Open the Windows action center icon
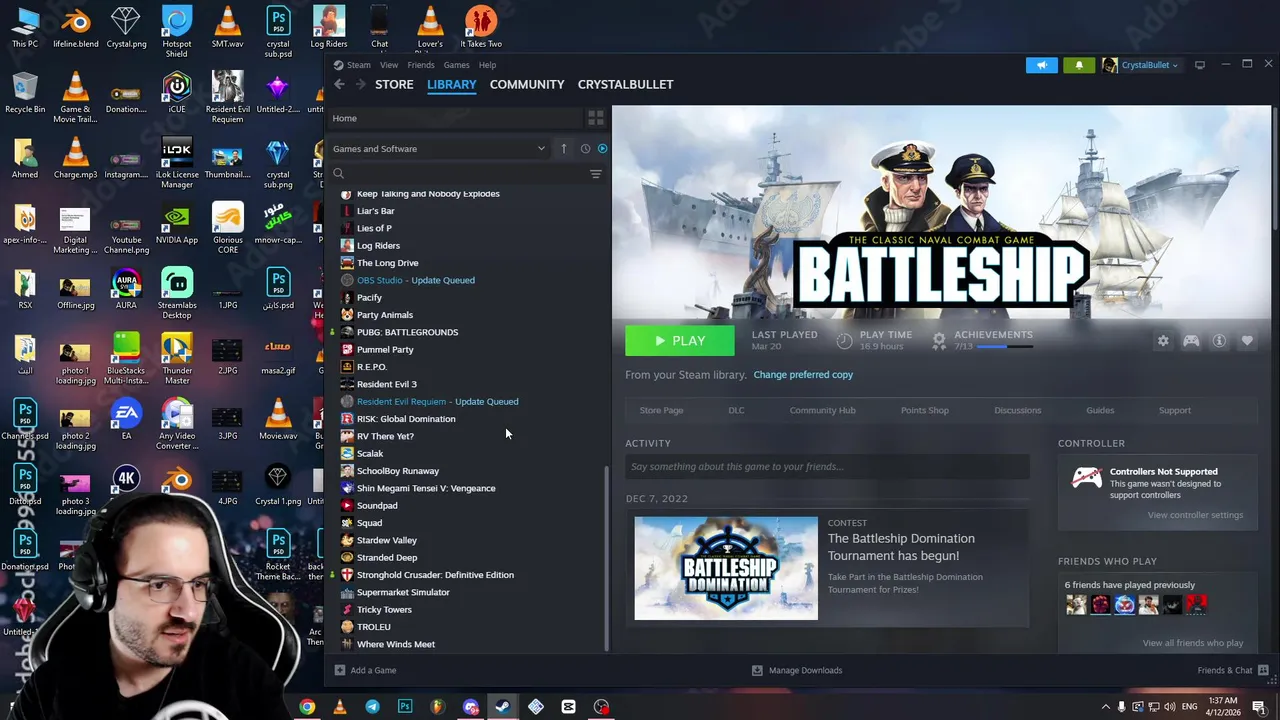 point(1259,707)
